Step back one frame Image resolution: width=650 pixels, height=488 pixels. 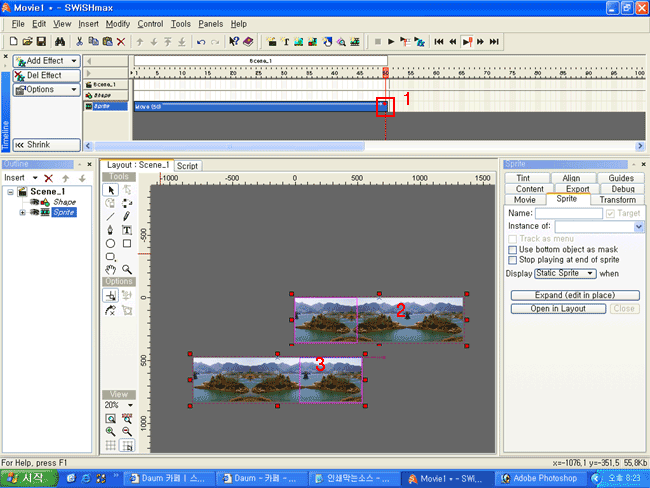tap(453, 41)
